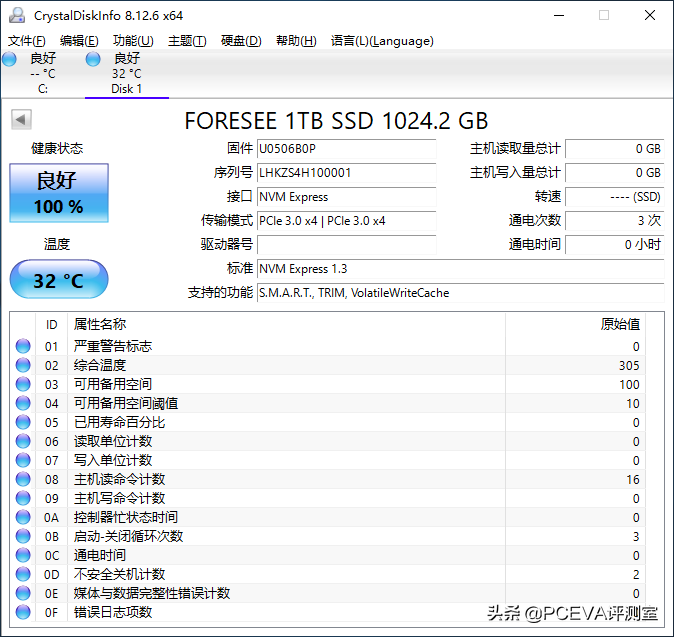Click the raw value 305
This screenshot has width=674, height=637.
point(629,365)
